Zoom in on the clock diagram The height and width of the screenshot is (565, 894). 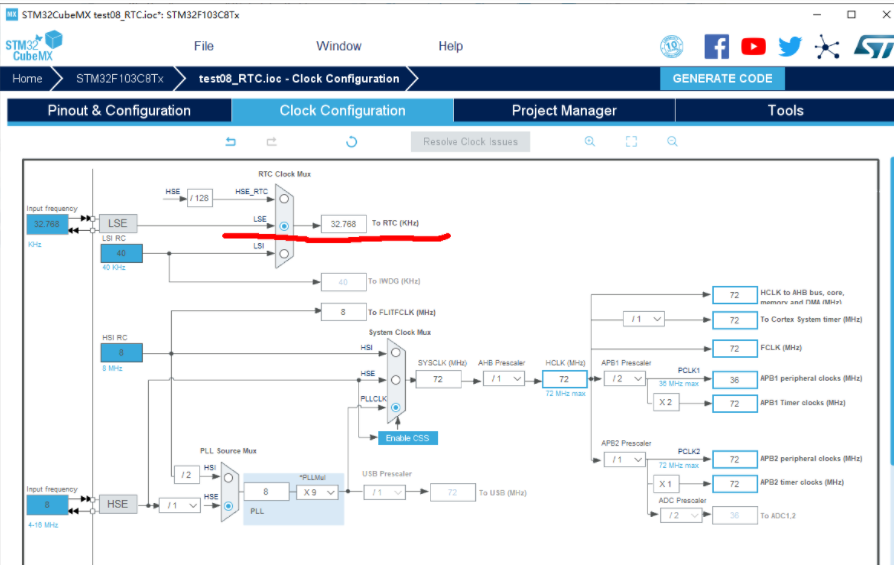[590, 141]
